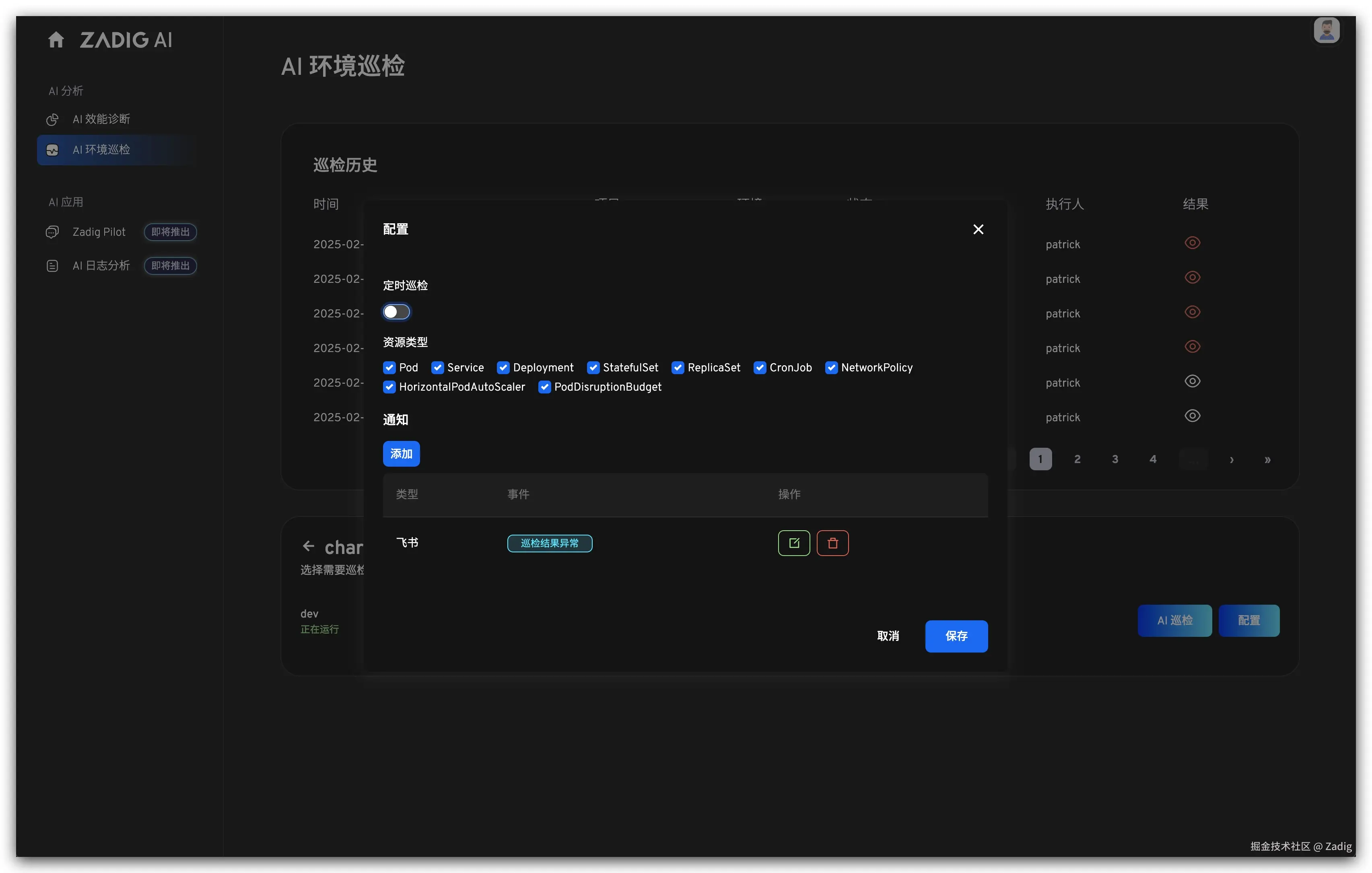Click the 添加 notification button
1372x873 pixels.
pyautogui.click(x=401, y=453)
